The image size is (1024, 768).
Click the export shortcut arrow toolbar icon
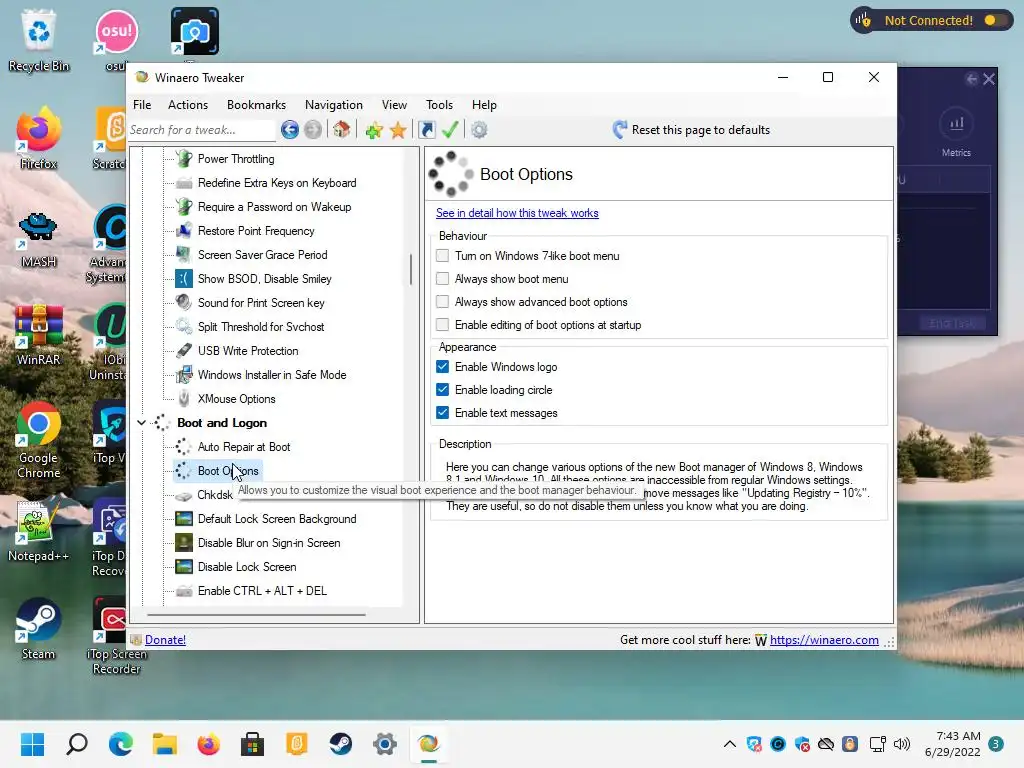point(426,130)
